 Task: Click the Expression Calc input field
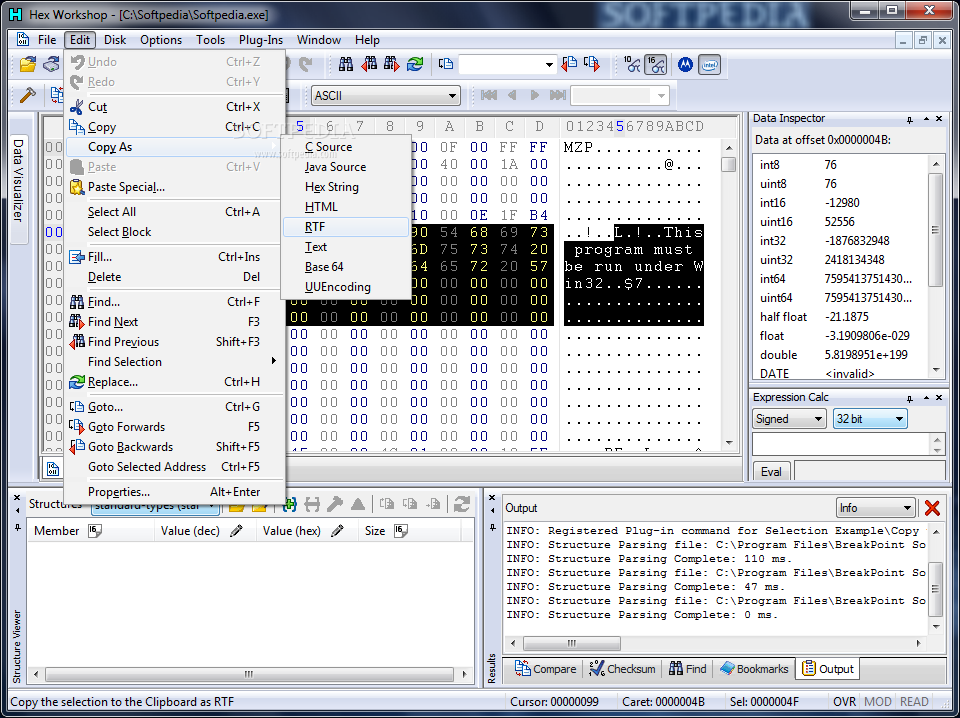[842, 444]
